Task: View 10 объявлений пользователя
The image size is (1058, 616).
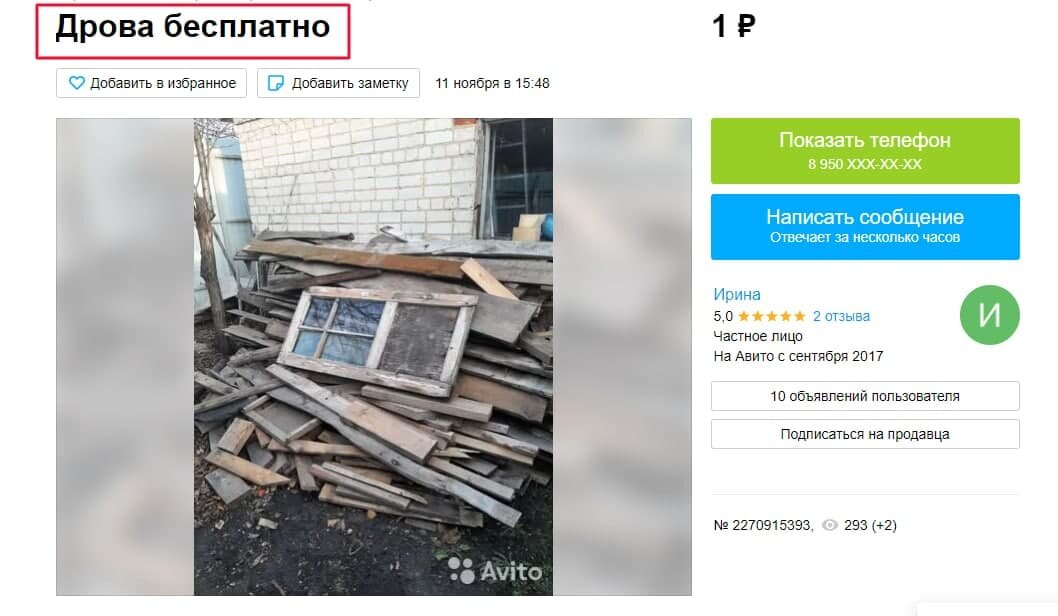Action: click(865, 396)
